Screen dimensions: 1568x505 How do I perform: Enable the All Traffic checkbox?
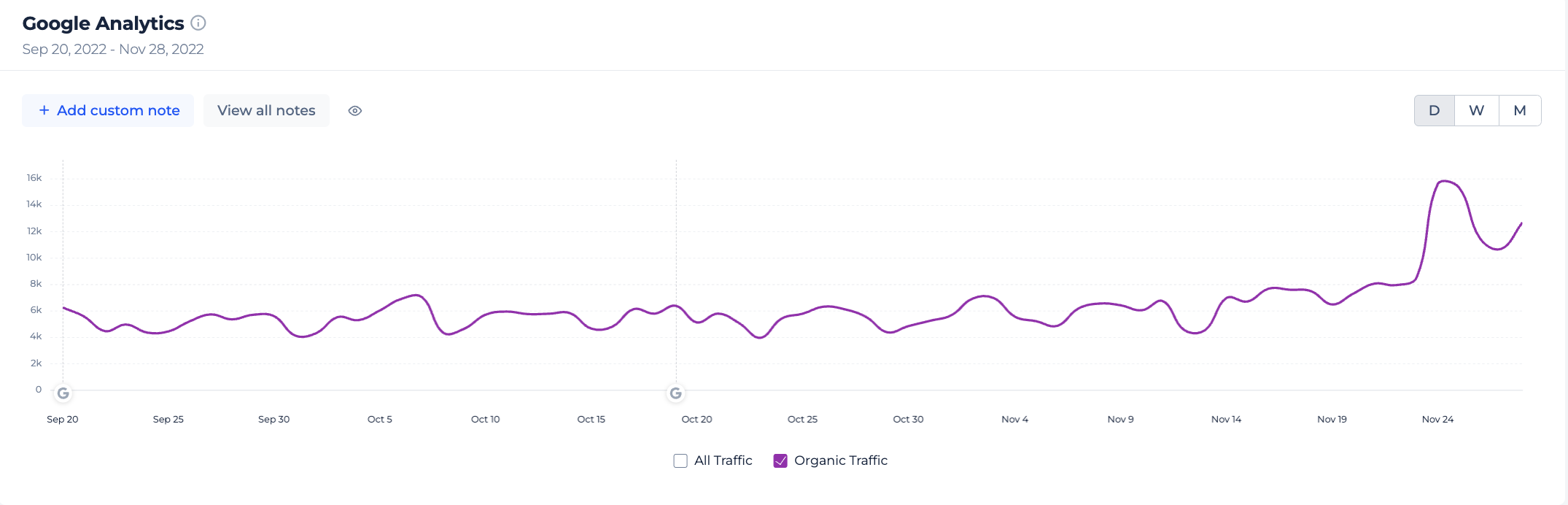pos(680,460)
